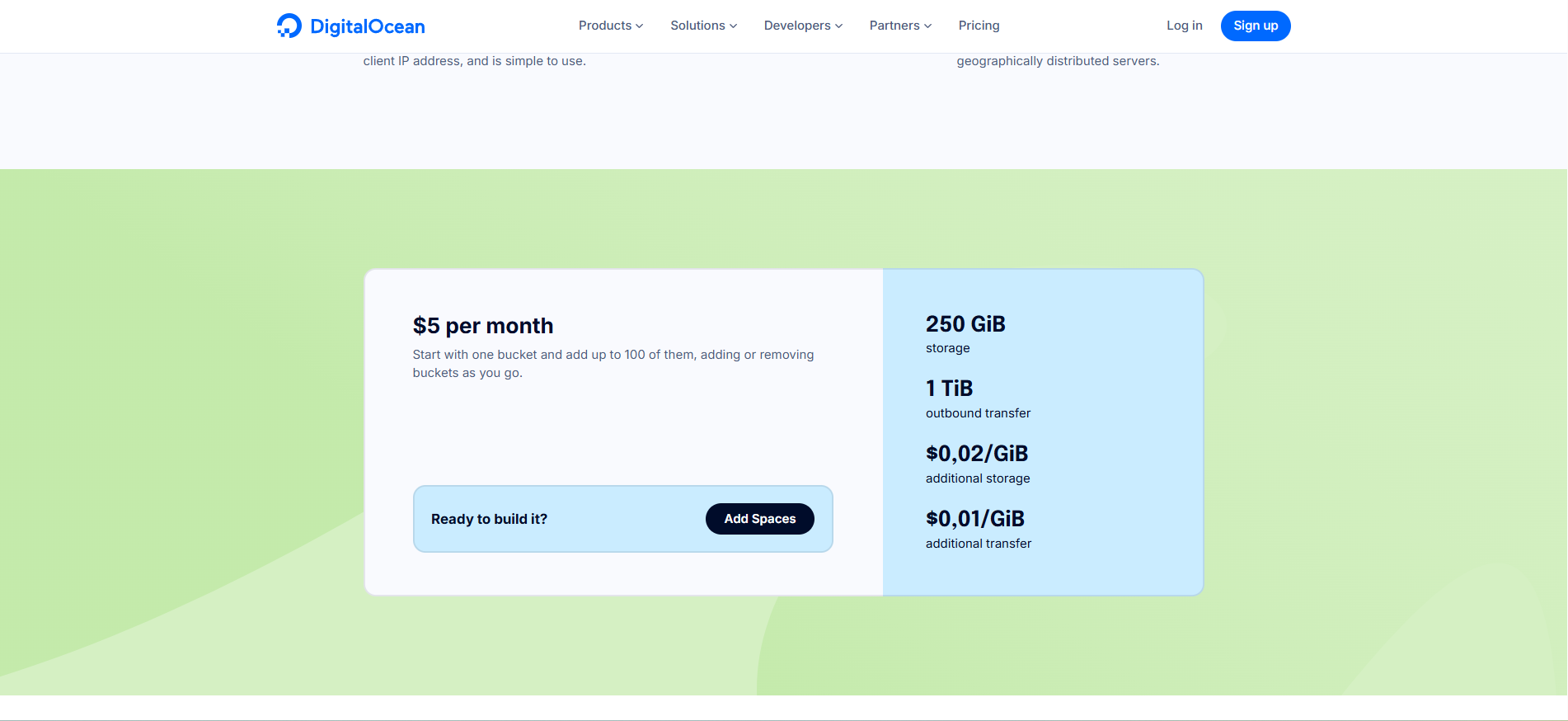Expand the Developers chevron arrow
Viewport: 1568px width, 721px height.
point(839,26)
